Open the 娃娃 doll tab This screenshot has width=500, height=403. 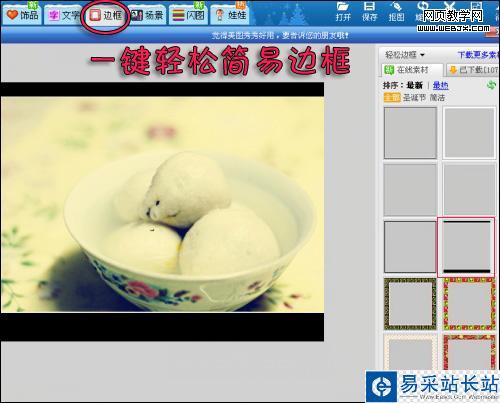(230, 15)
